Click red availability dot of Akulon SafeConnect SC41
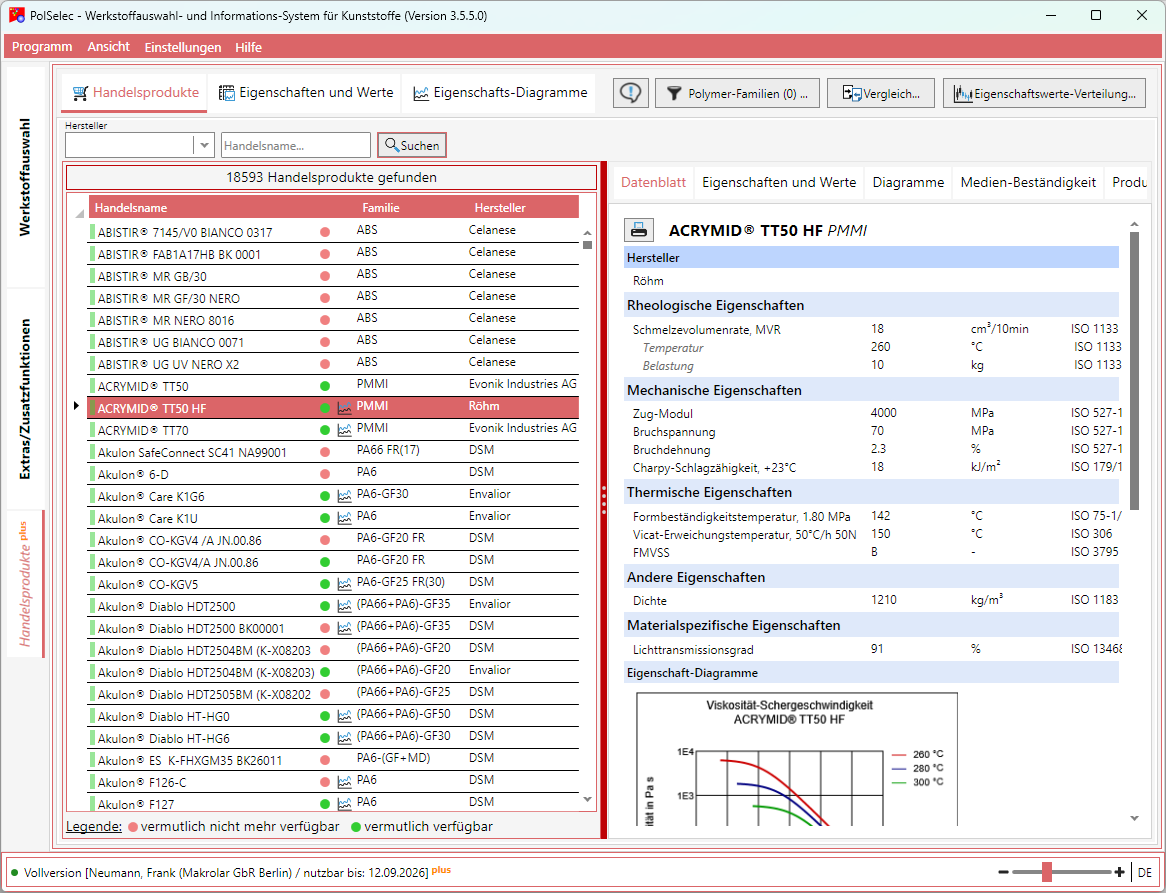Image resolution: width=1166 pixels, height=893 pixels. [x=325, y=452]
